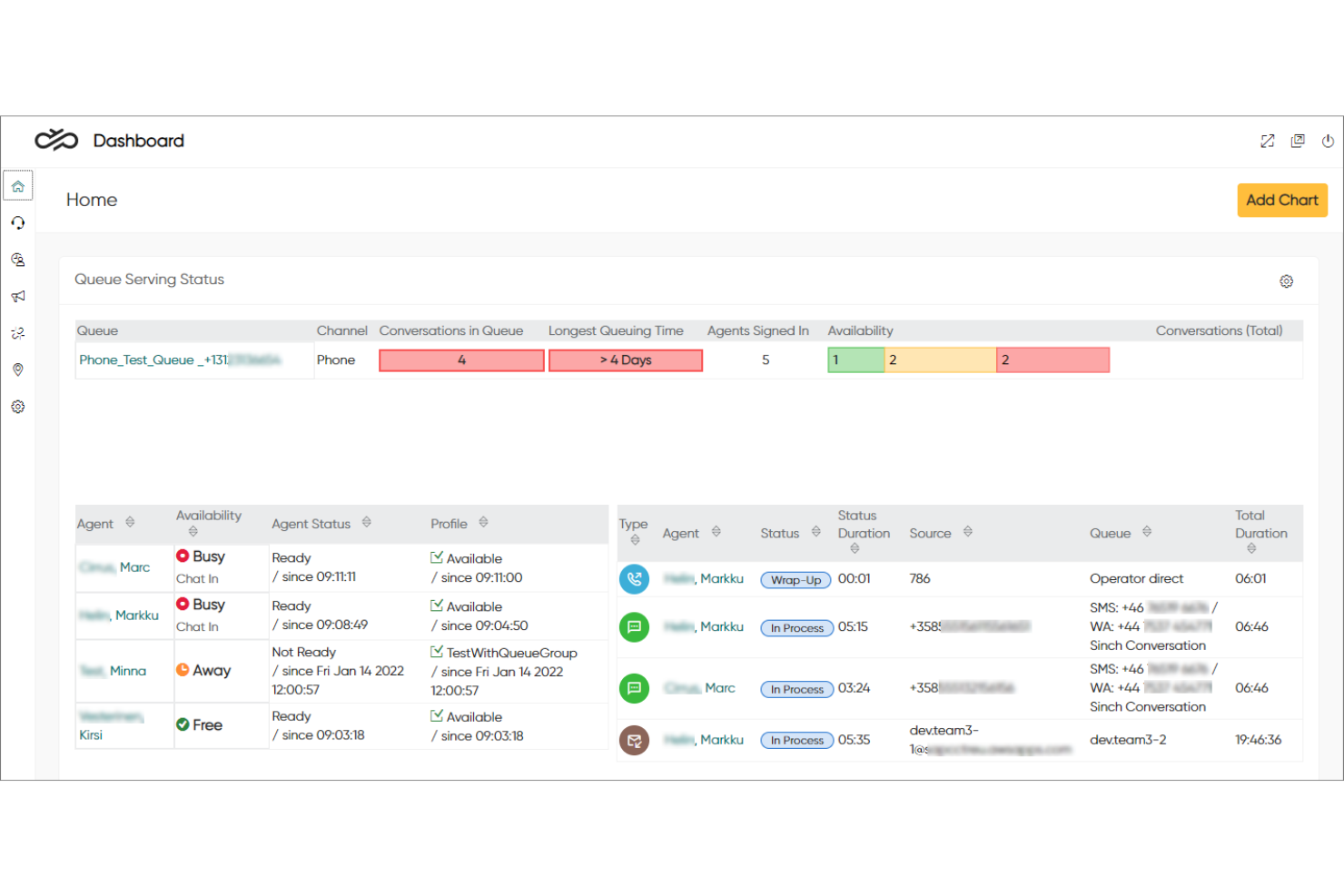1344x896 pixels.
Task: Toggle the Available checkbox next to Marc's profile
Action: coord(435,558)
